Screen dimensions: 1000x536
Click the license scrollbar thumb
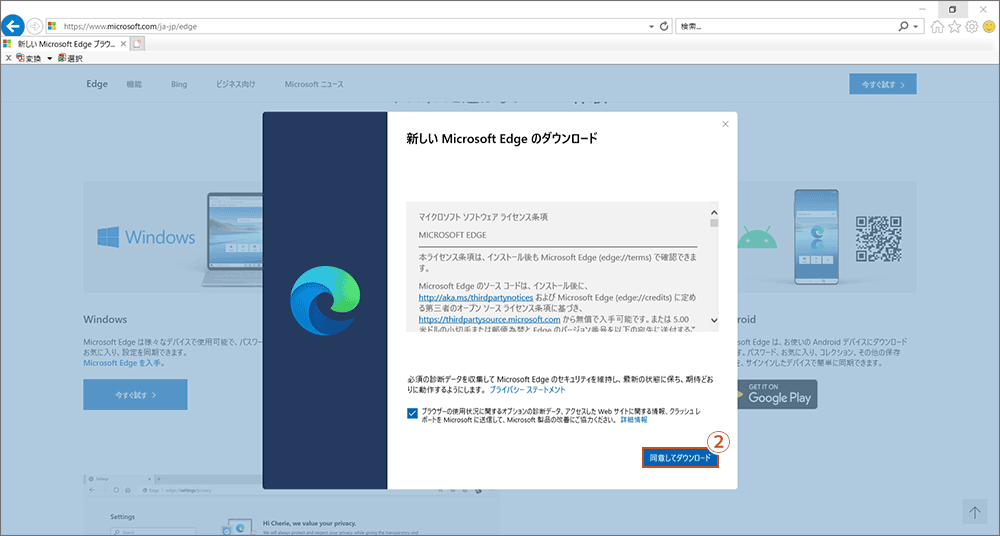click(x=714, y=223)
